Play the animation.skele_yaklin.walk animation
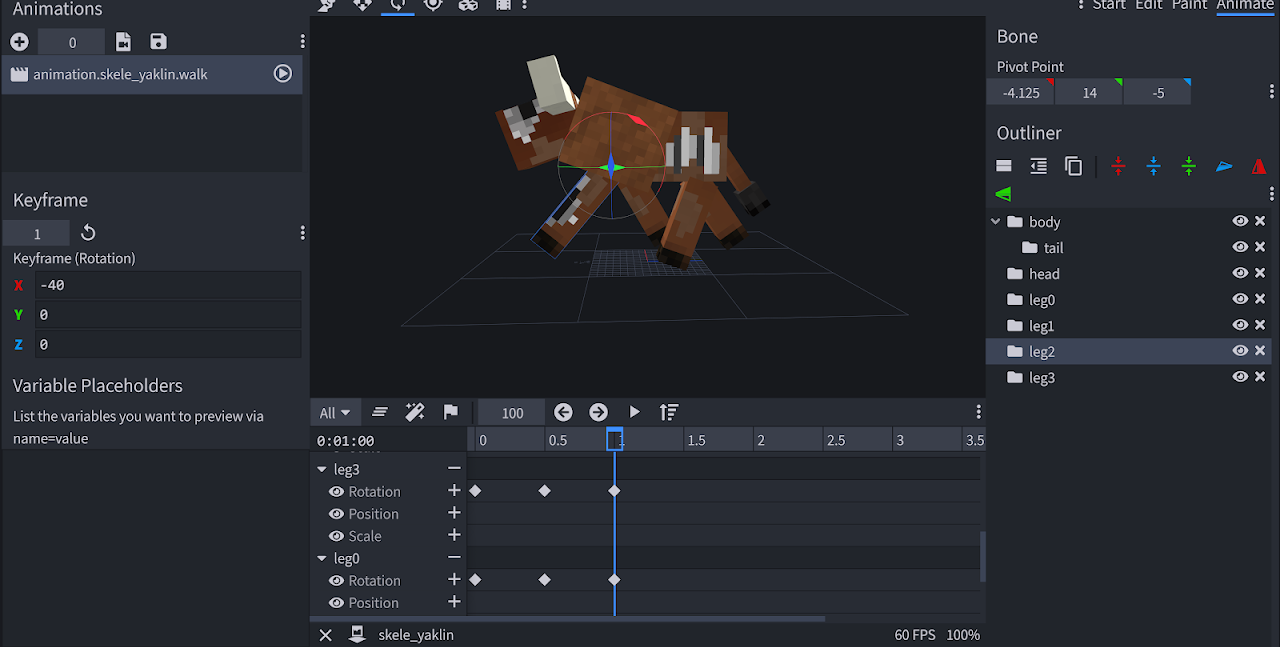 [x=283, y=74]
